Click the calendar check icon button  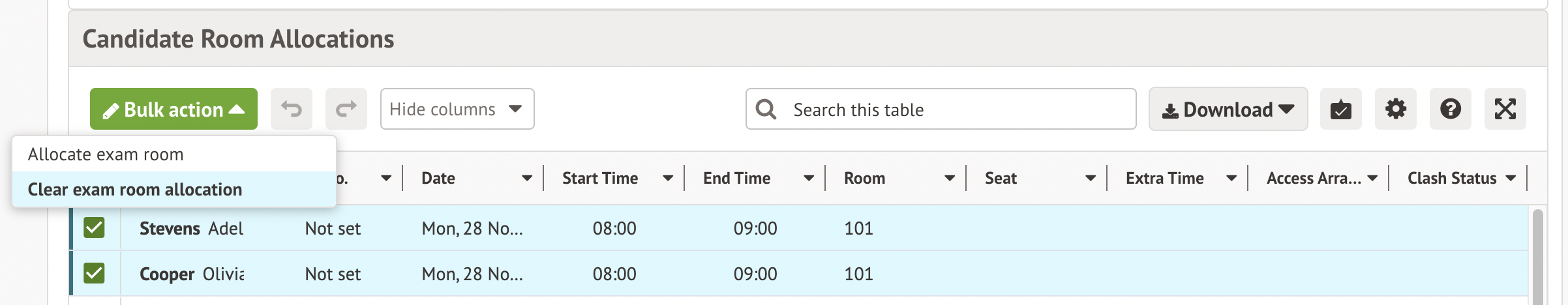1340,109
